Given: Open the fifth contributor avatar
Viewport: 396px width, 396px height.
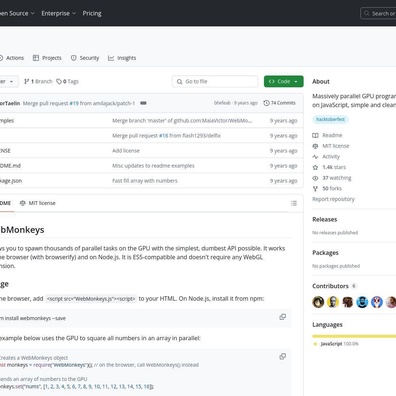Looking at the screenshot, I should click(377, 302).
